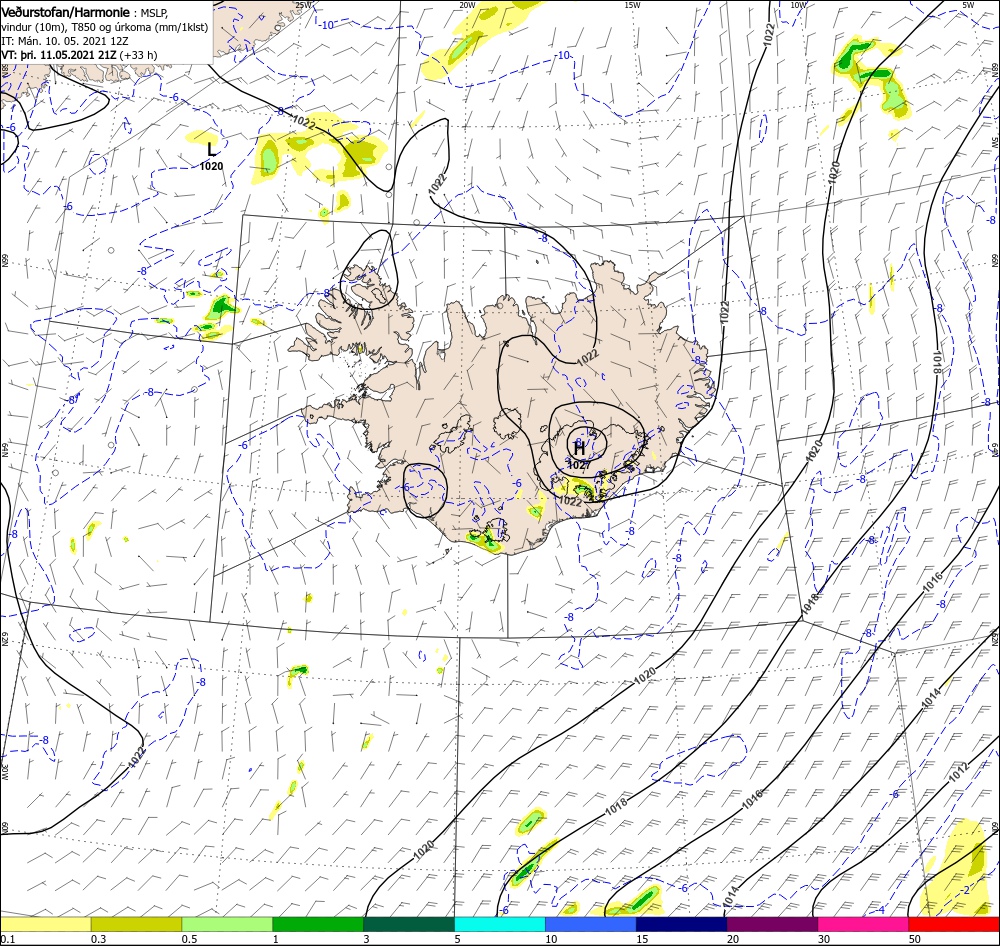Click the L low-pressure marker northwest of Iceland
This screenshot has height=946, width=1000.
[x=212, y=150]
